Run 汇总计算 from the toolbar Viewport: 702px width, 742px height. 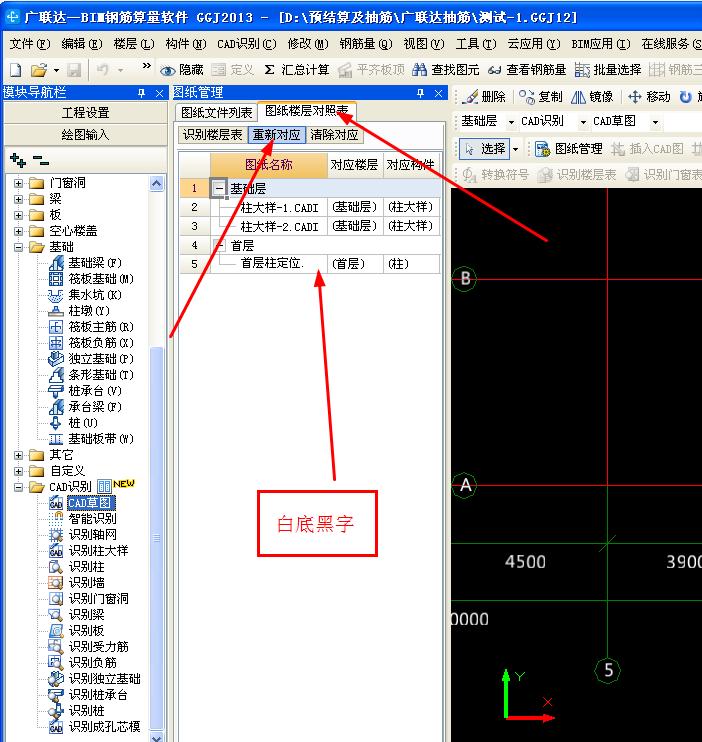tap(297, 70)
